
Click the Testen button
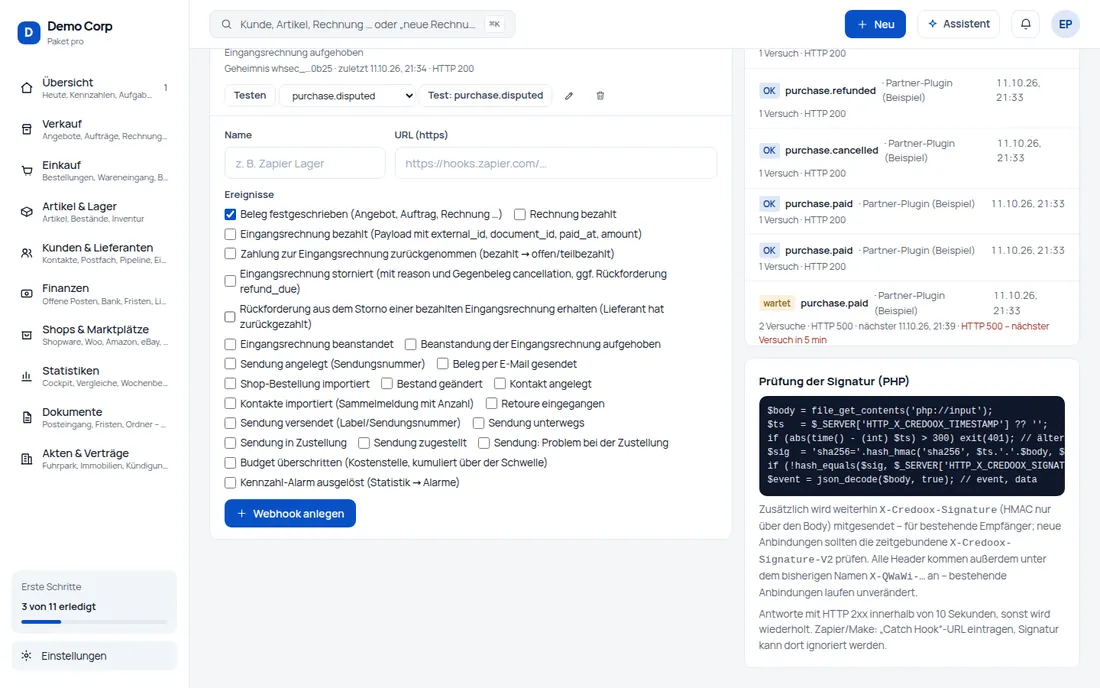250,95
